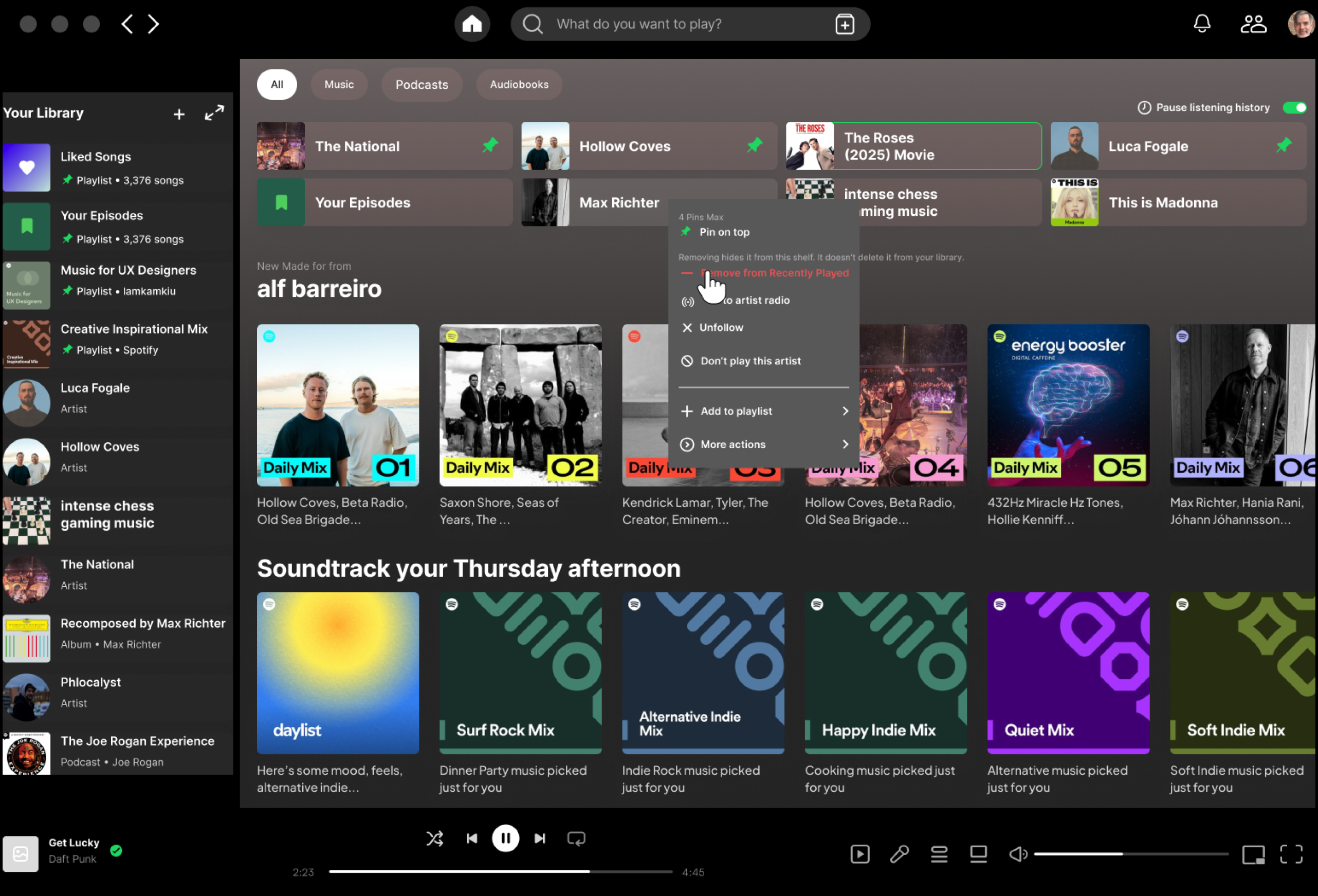Expand Your Library with arrows icon
Viewport: 1318px width, 896px height.
[x=214, y=113]
